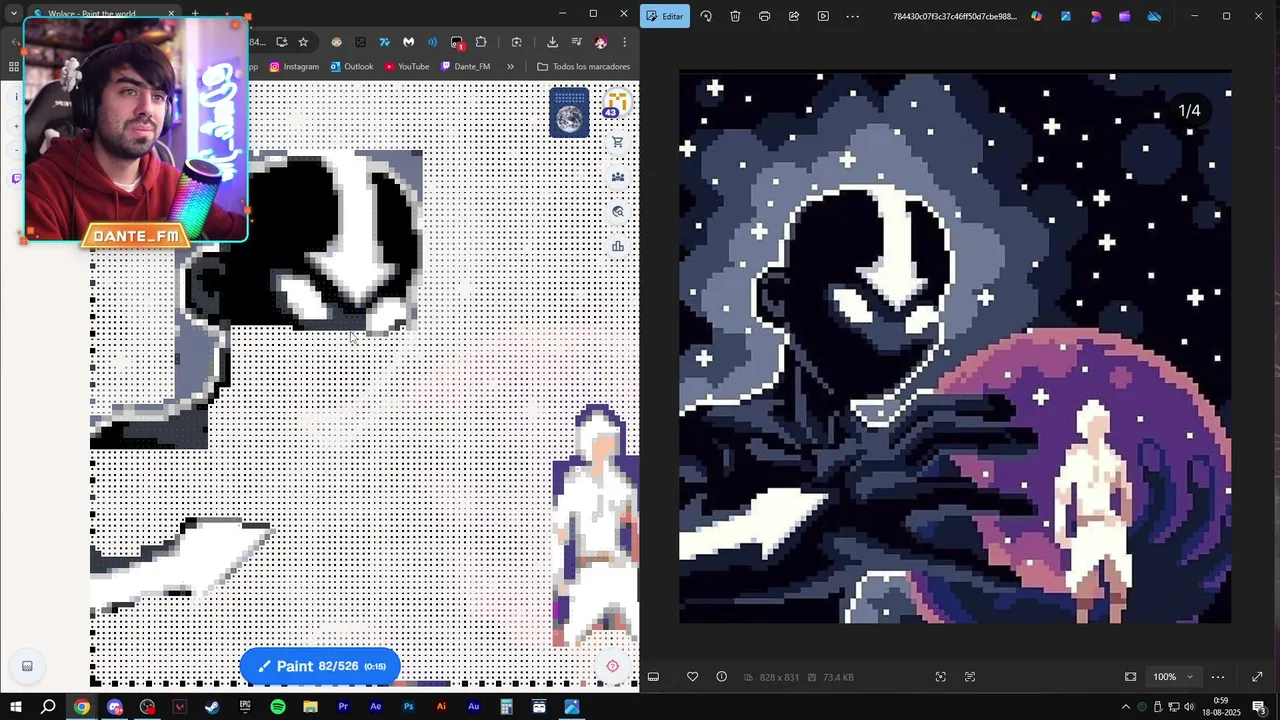Open the 100% zoom dropdown
Viewport: 1280px width, 720px height.
pyautogui.click(x=1173, y=677)
